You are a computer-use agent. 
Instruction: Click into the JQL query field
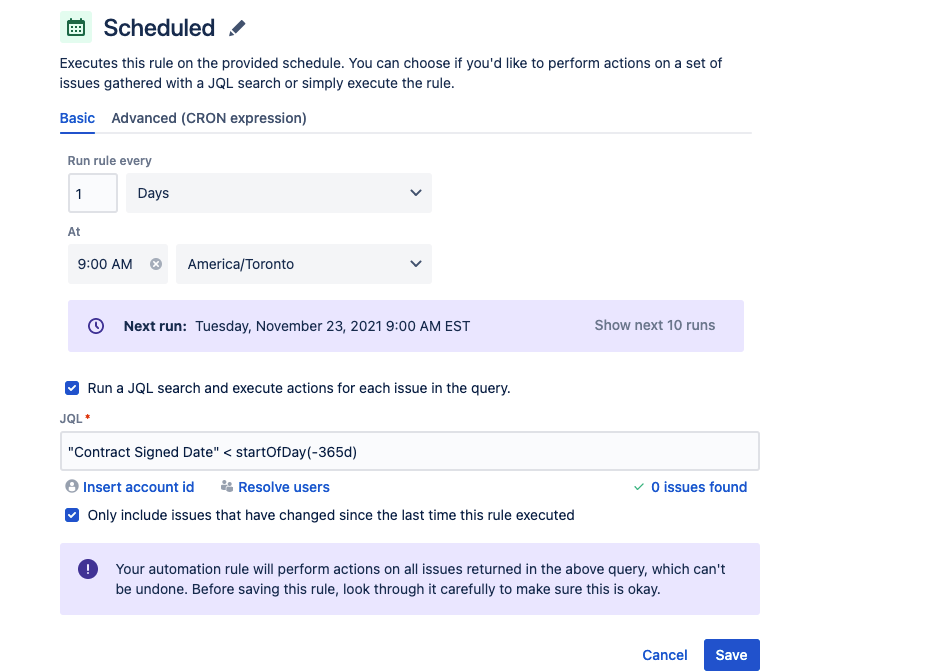coord(409,451)
